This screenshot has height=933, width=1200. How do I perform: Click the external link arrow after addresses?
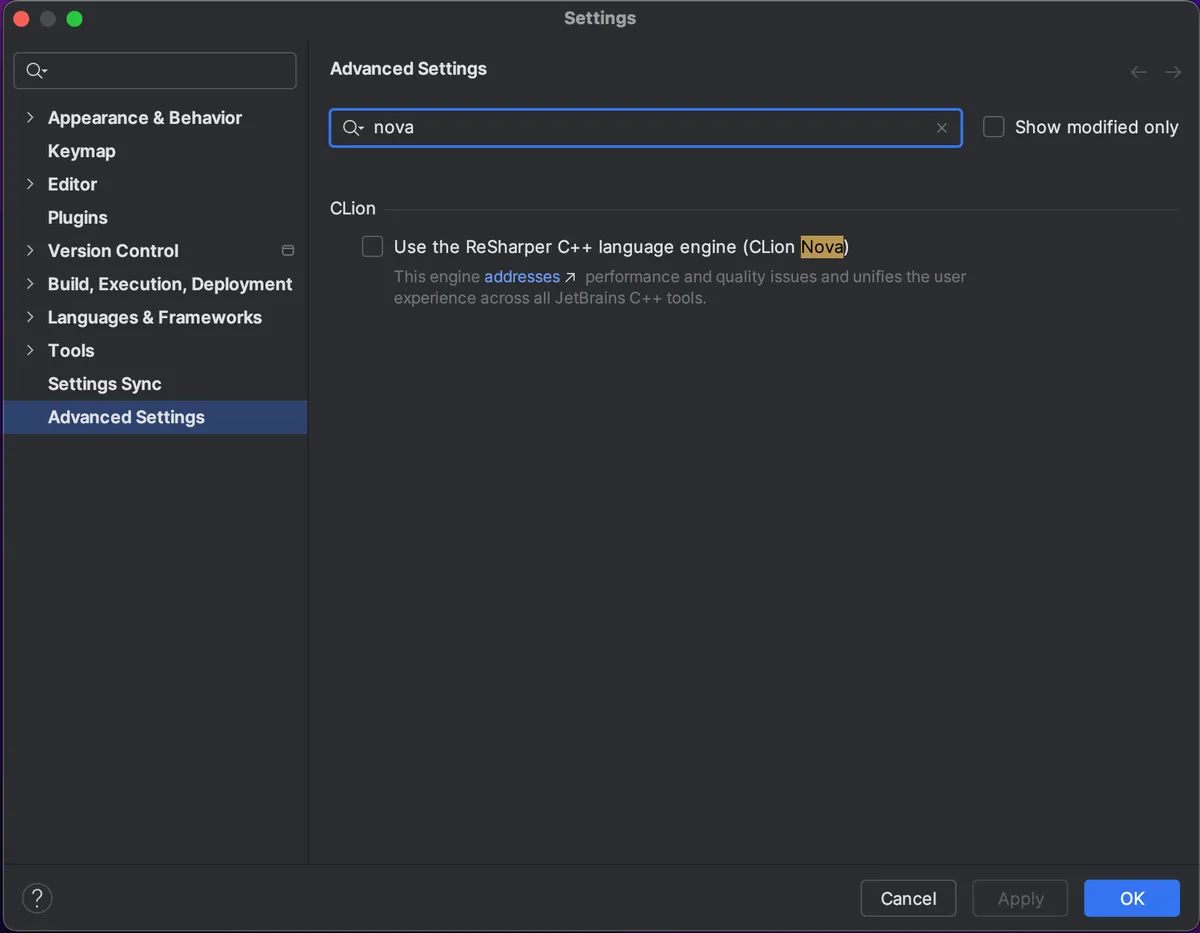pyautogui.click(x=570, y=277)
